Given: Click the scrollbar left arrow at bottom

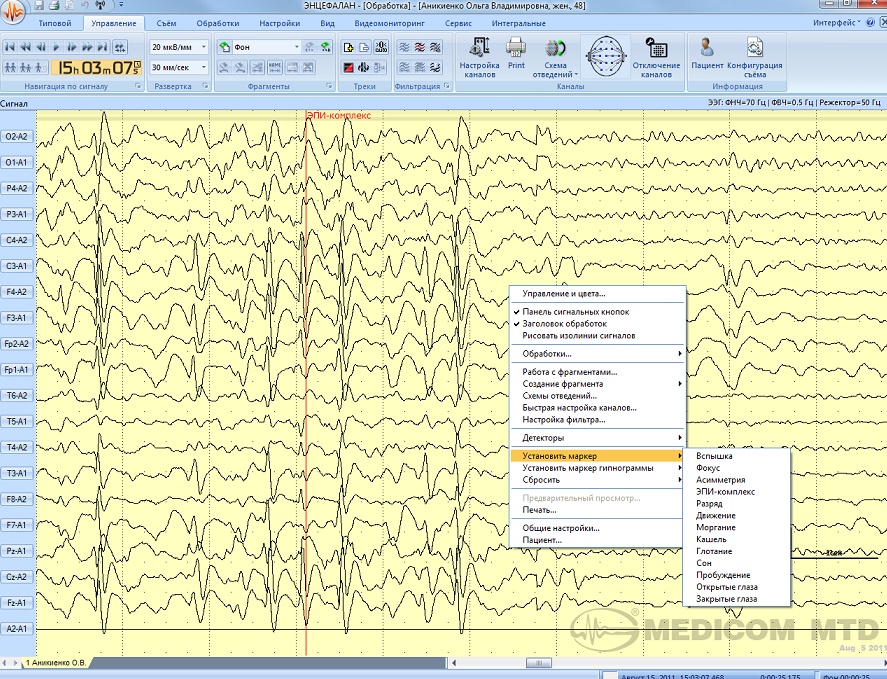Looking at the screenshot, I should [454, 663].
